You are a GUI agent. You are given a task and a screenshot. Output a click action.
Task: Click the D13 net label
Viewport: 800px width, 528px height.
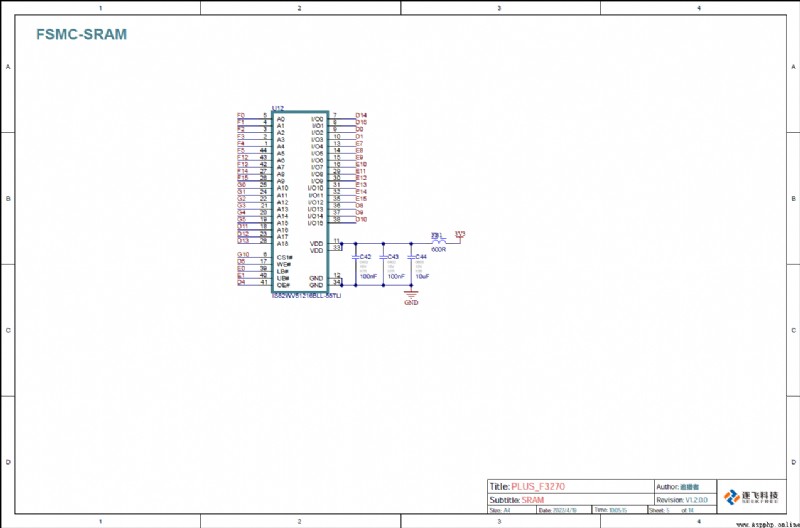tap(243, 240)
